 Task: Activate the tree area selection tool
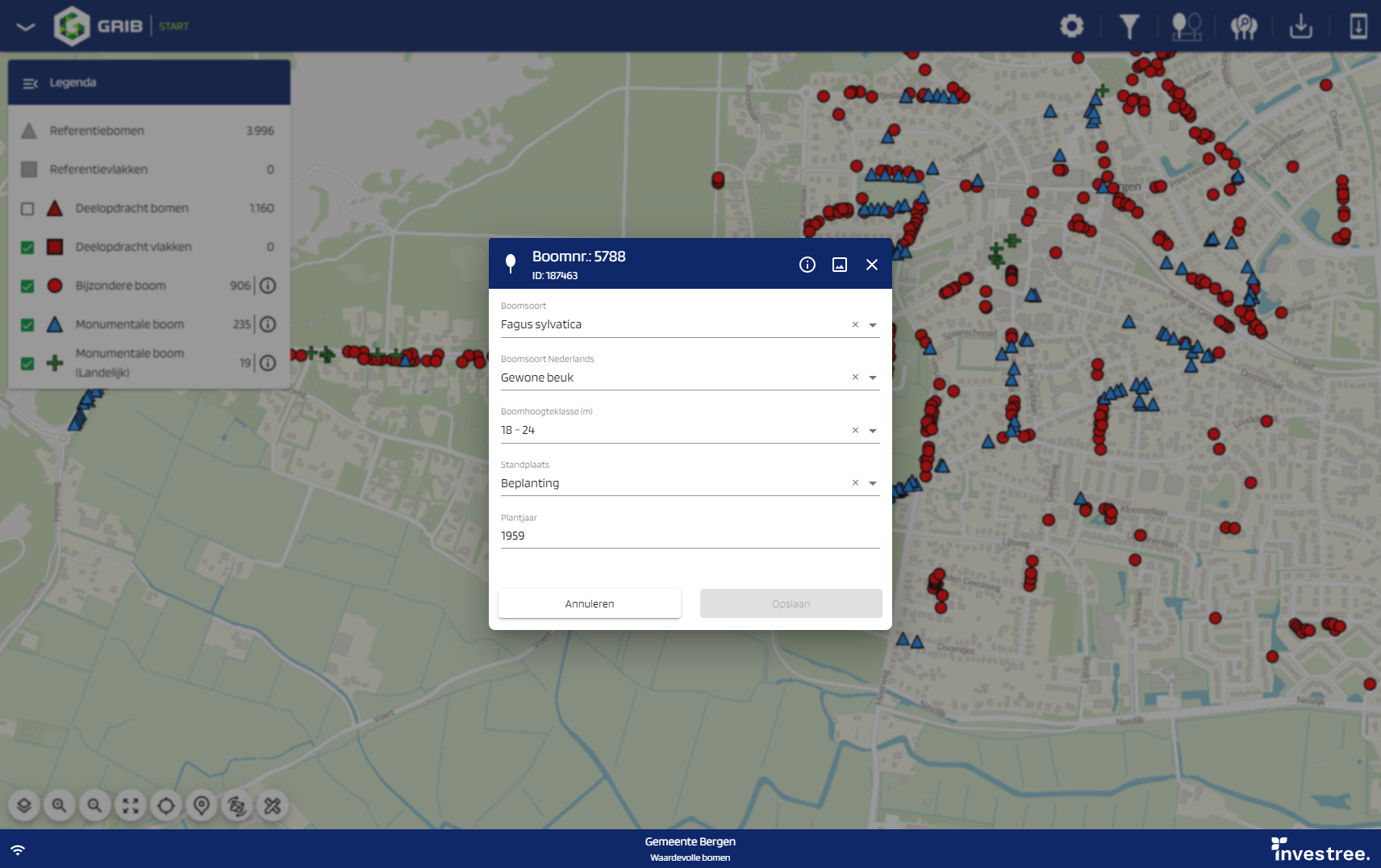[1188, 26]
